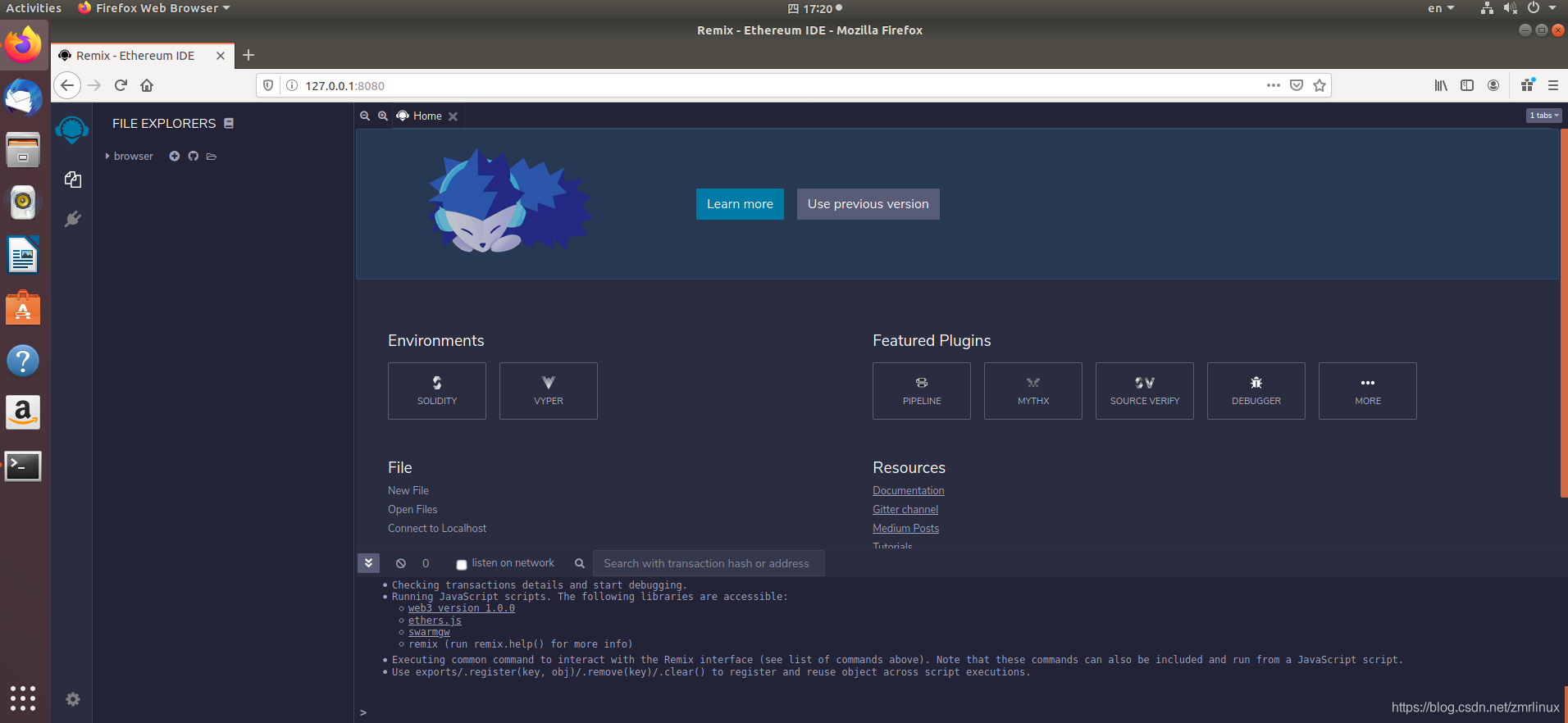Focus the URL address bar
This screenshot has width=1568, height=723.
tap(779, 85)
